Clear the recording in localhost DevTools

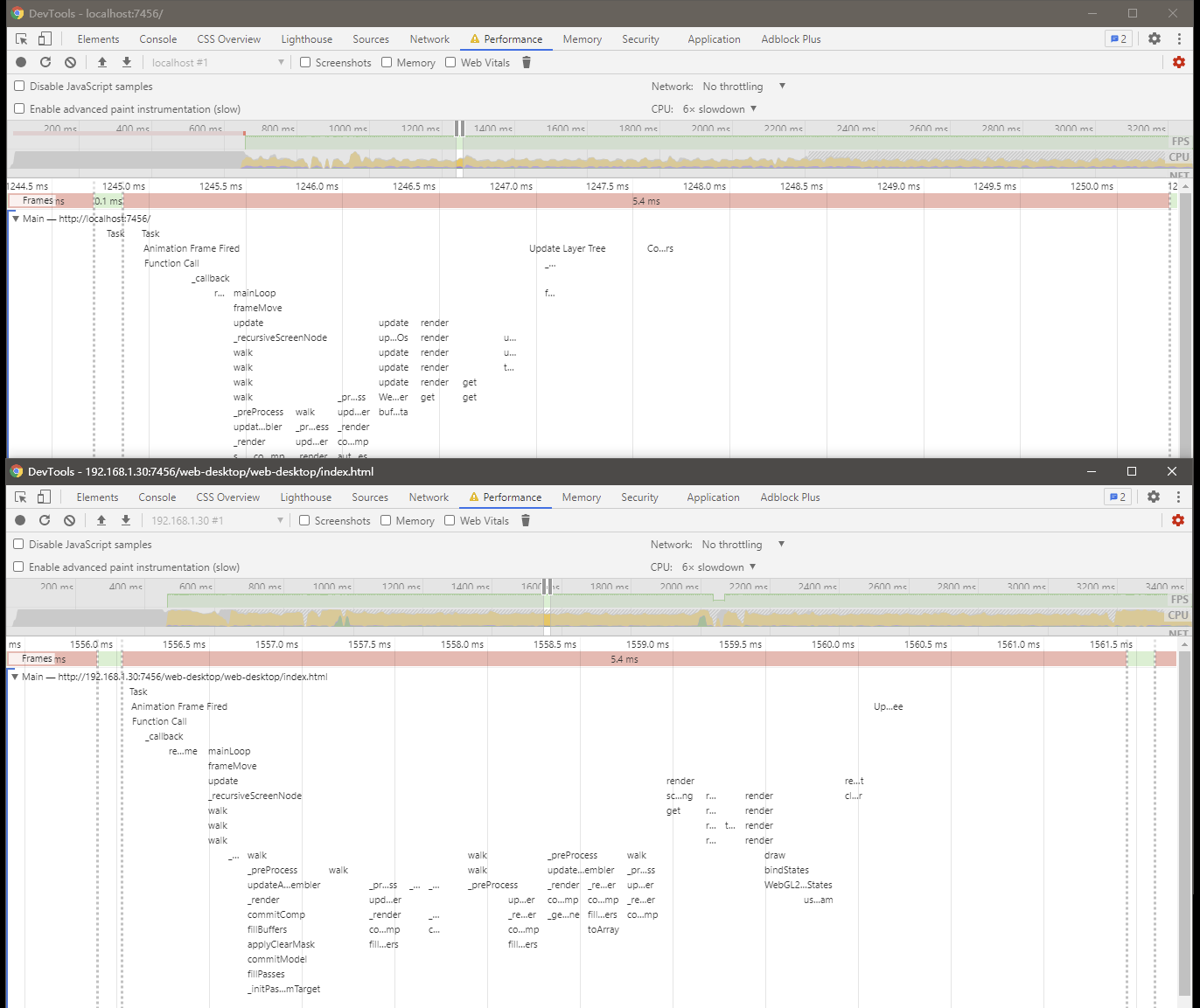(70, 62)
